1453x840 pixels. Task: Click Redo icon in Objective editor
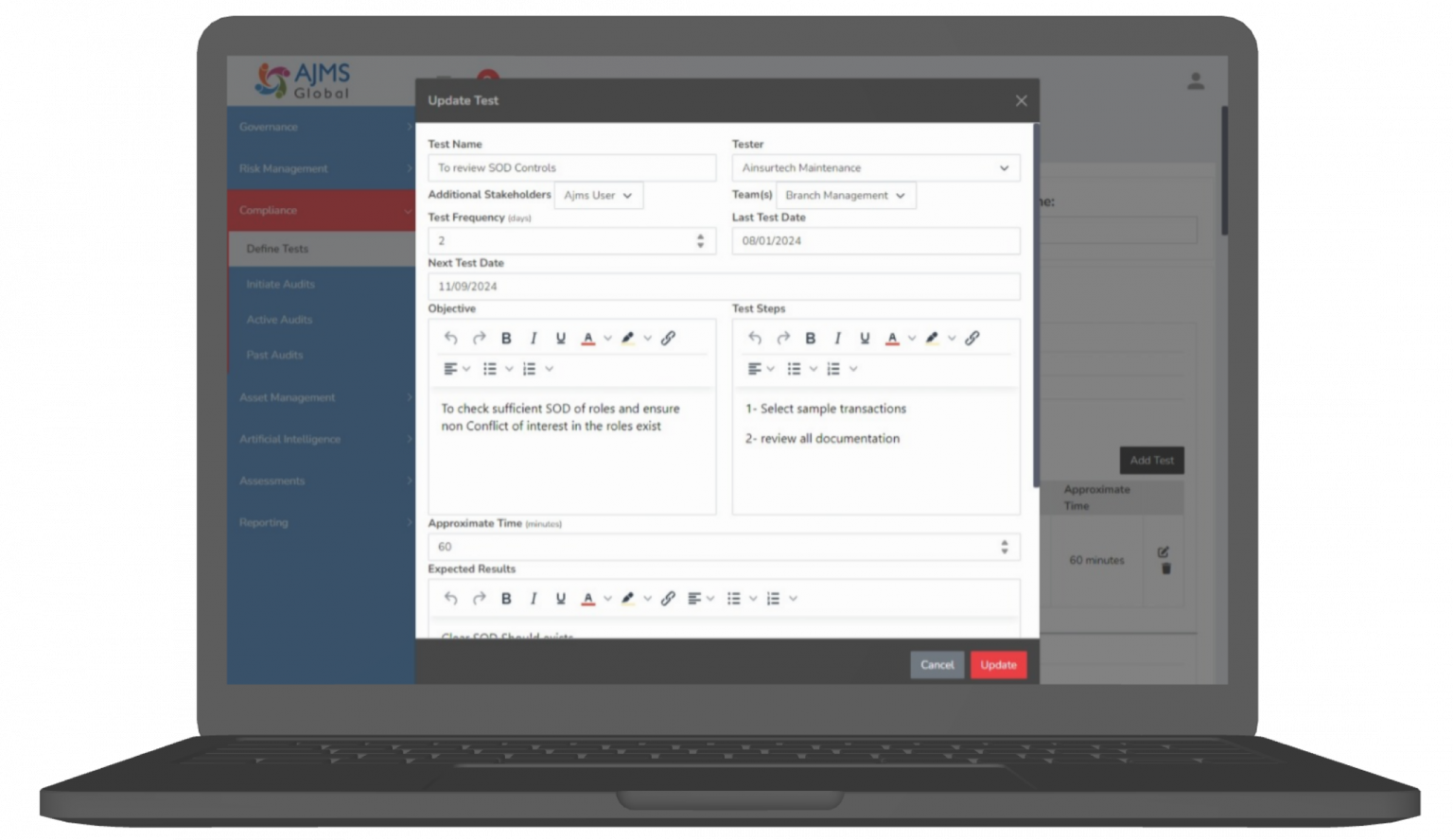[479, 339]
